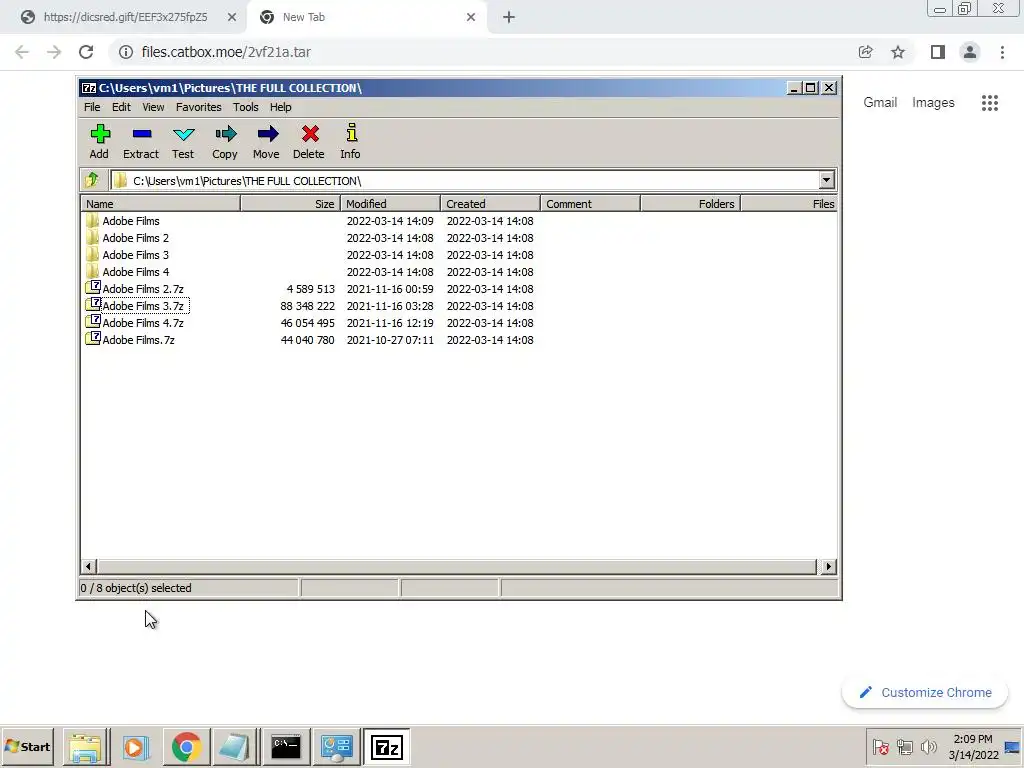Open the Help menu

(x=281, y=107)
